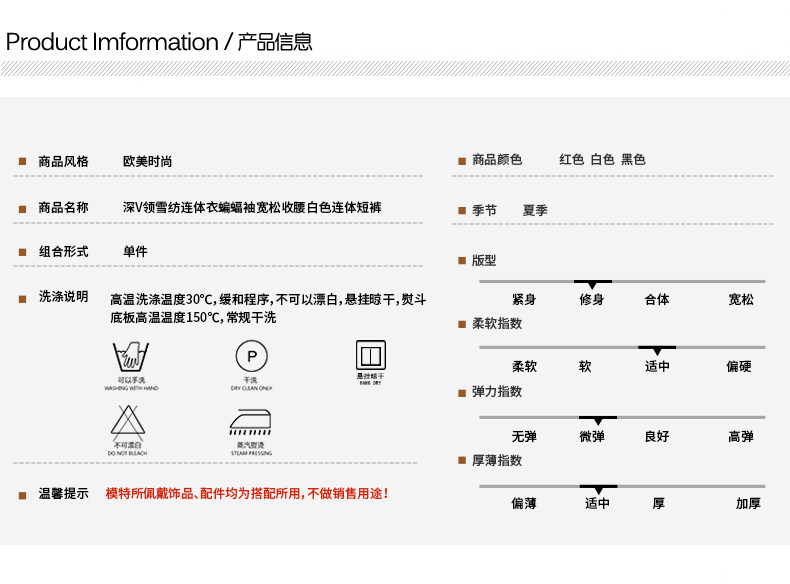Click the DO NOT BLEACH caption

click(127, 453)
